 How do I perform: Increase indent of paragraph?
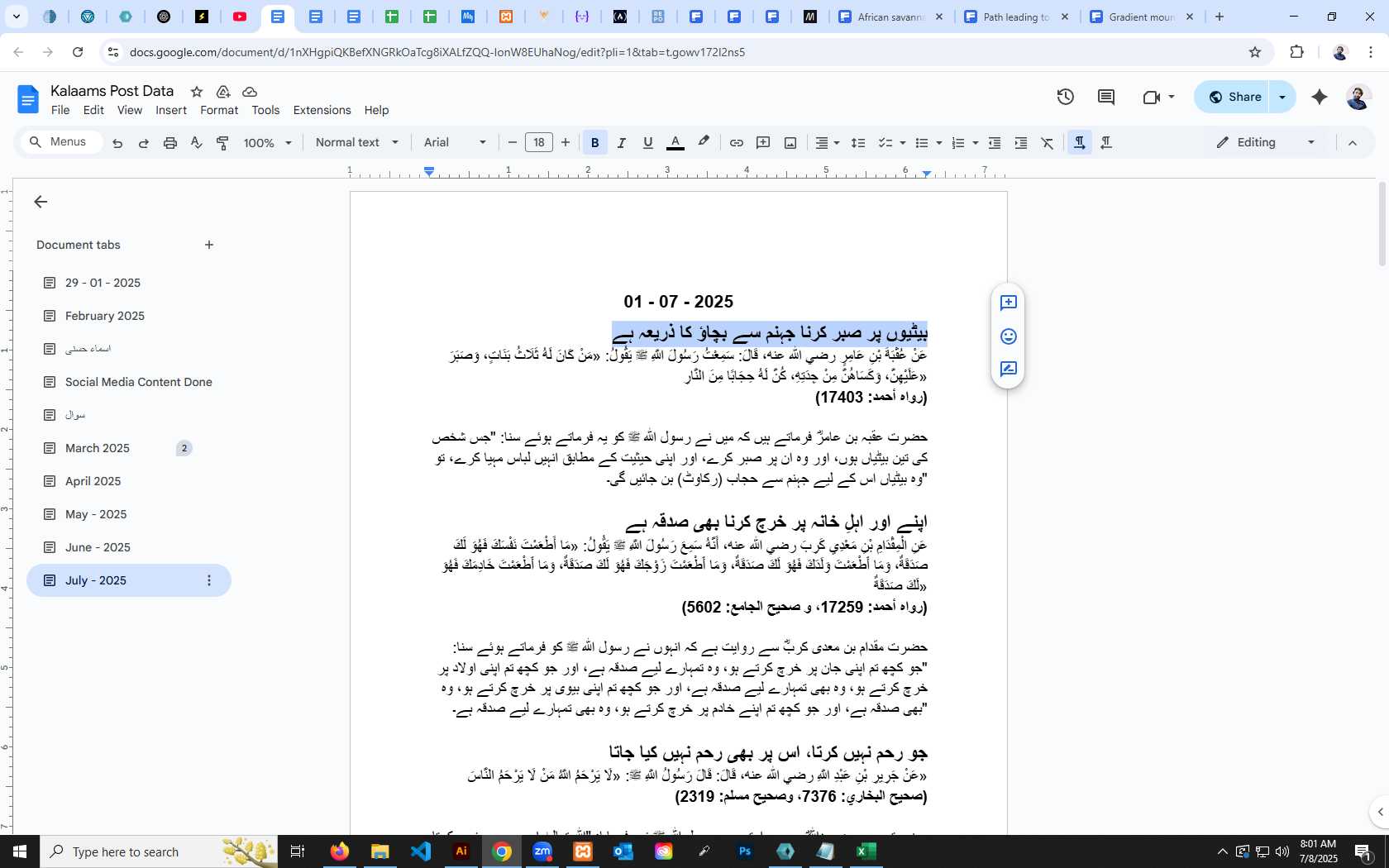(1021, 143)
